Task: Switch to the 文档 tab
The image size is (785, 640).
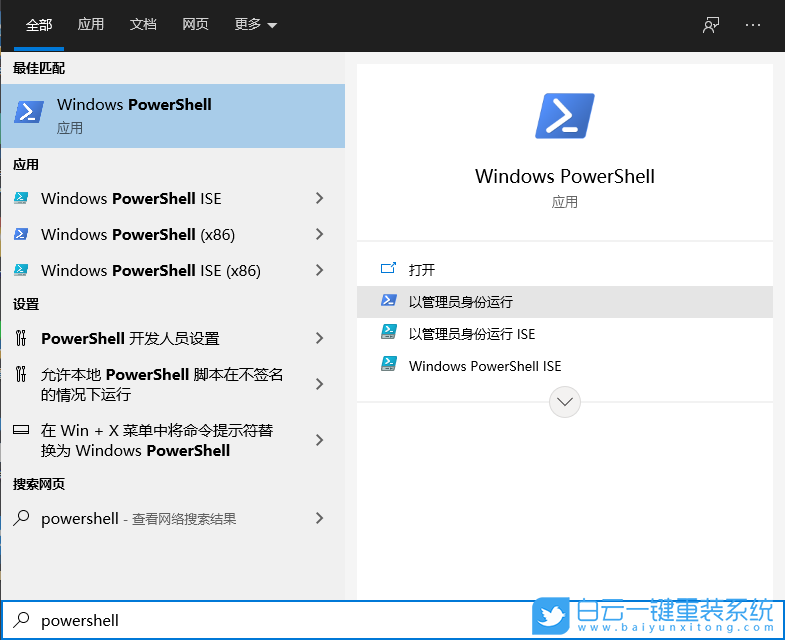Action: [143, 24]
